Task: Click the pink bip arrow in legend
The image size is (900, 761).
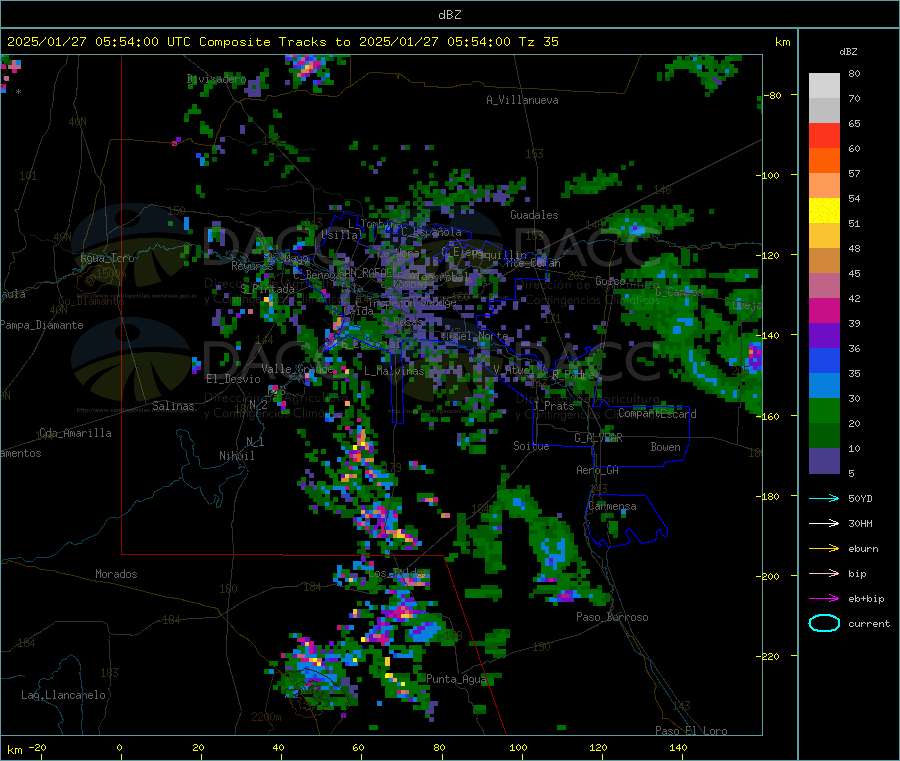Action: coord(824,573)
